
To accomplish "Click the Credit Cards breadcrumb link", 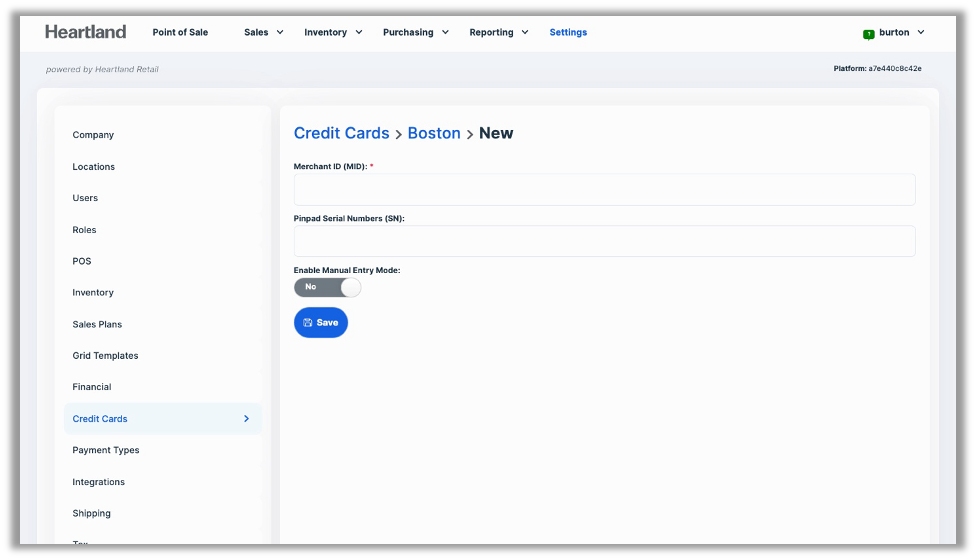I will point(341,133).
